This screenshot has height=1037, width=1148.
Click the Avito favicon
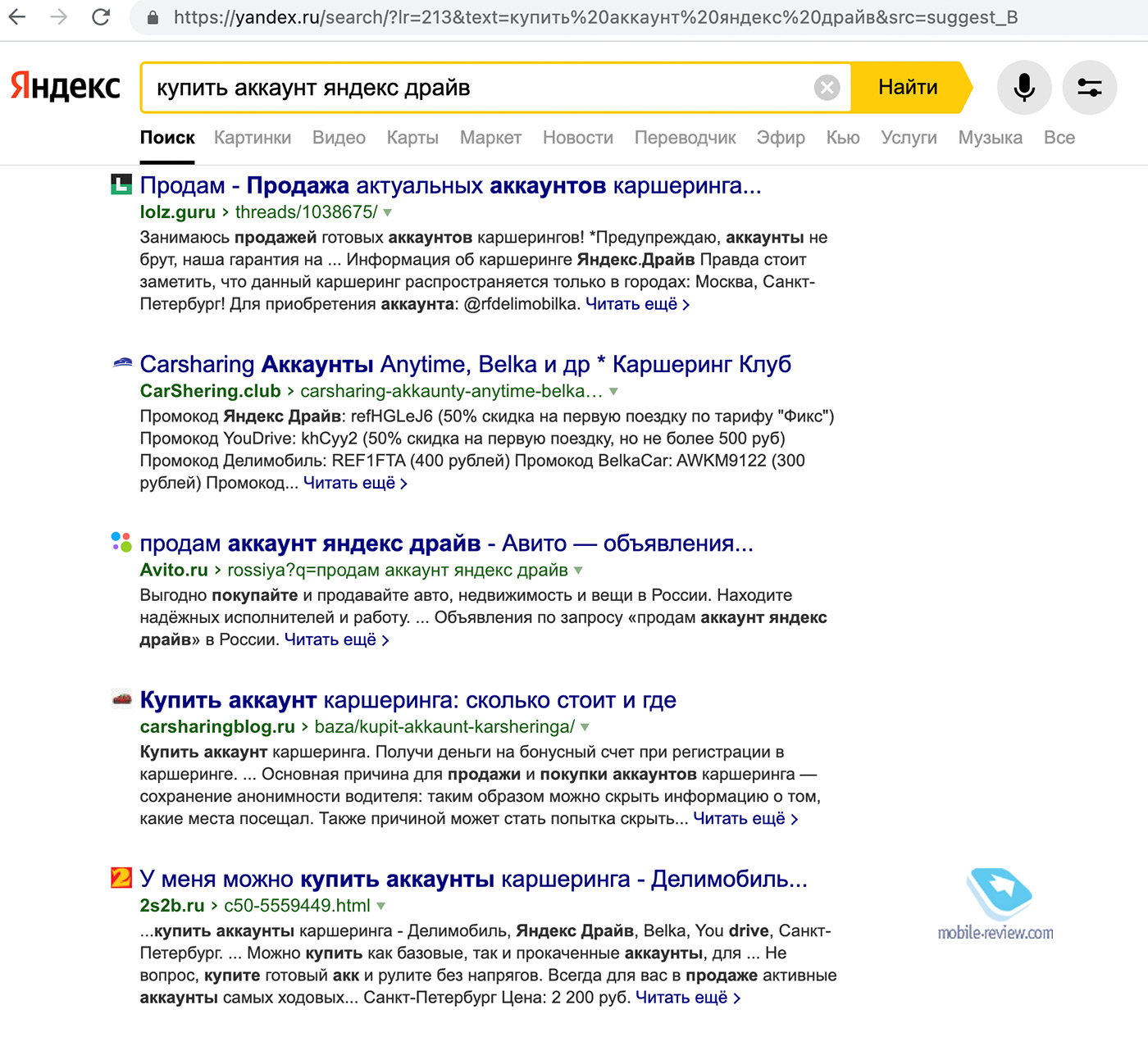[x=121, y=542]
